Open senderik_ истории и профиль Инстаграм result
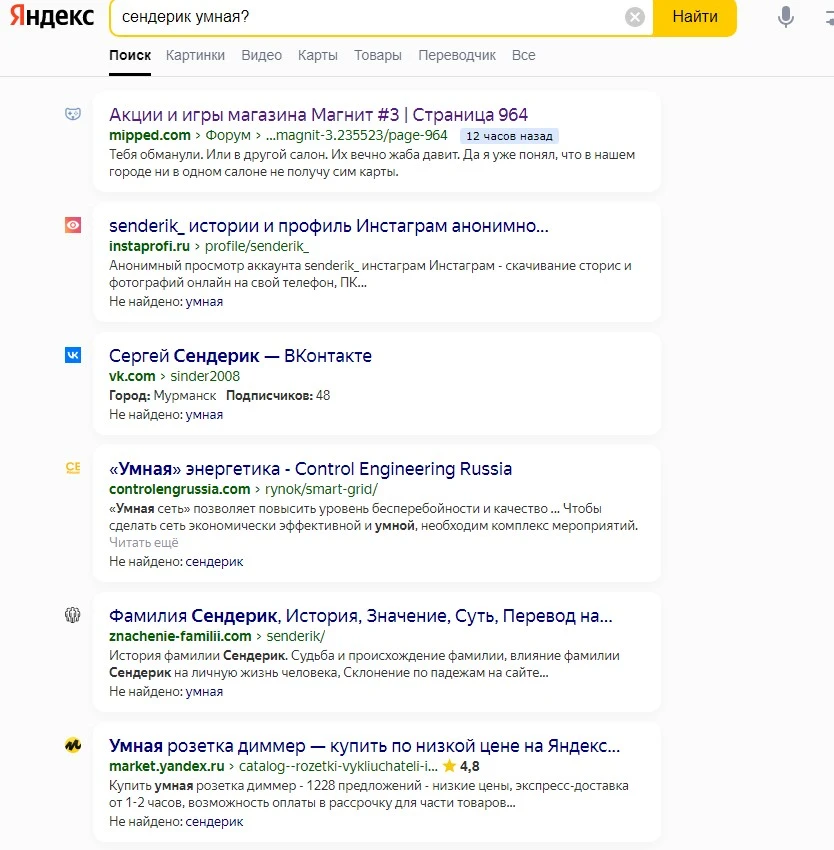 (x=329, y=226)
